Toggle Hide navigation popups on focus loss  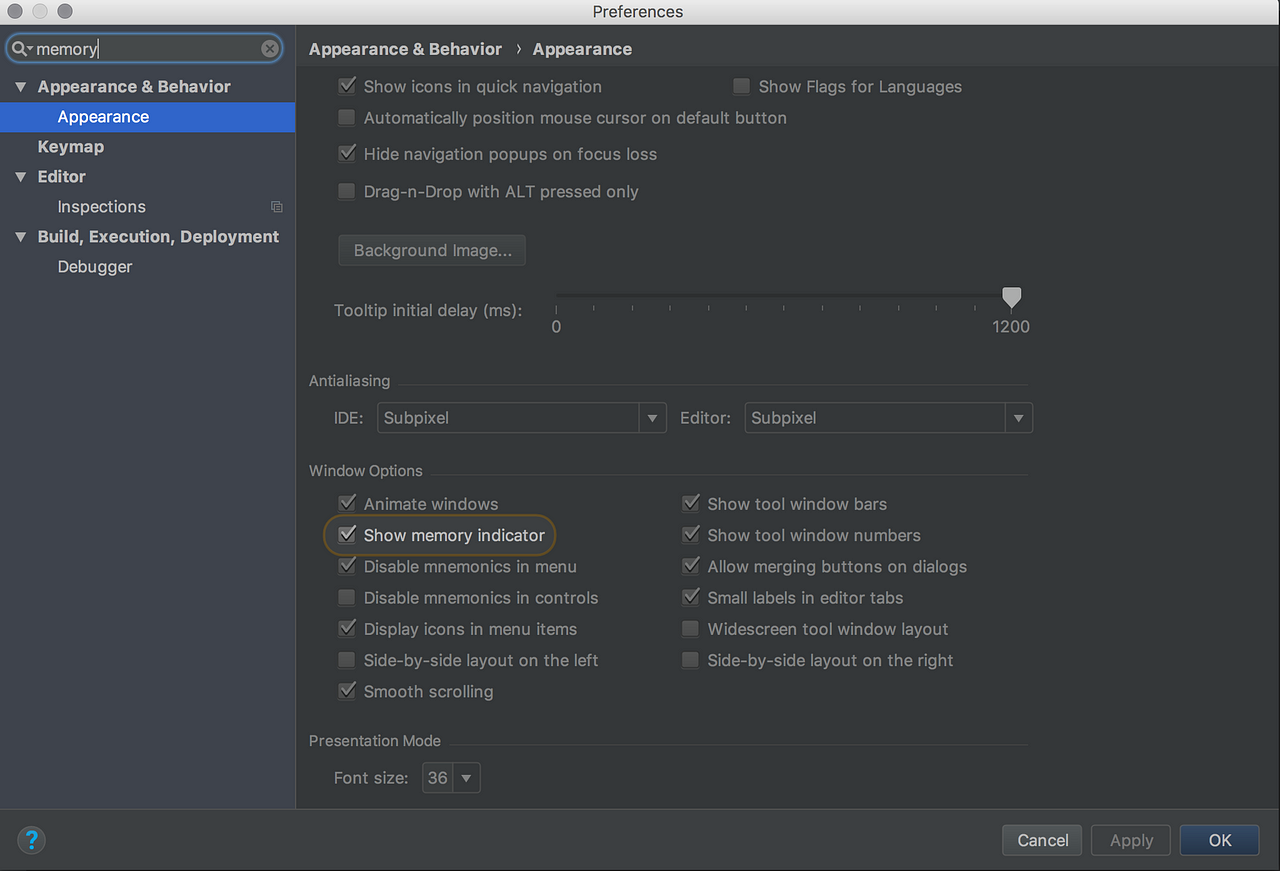click(347, 154)
